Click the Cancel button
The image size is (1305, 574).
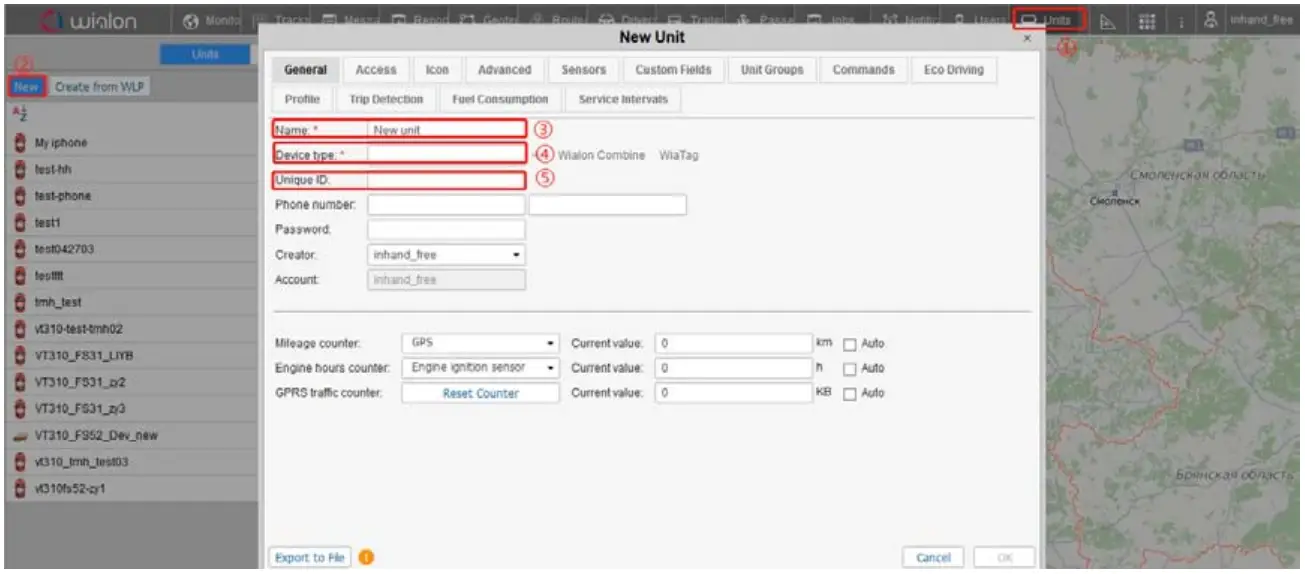[x=933, y=558]
